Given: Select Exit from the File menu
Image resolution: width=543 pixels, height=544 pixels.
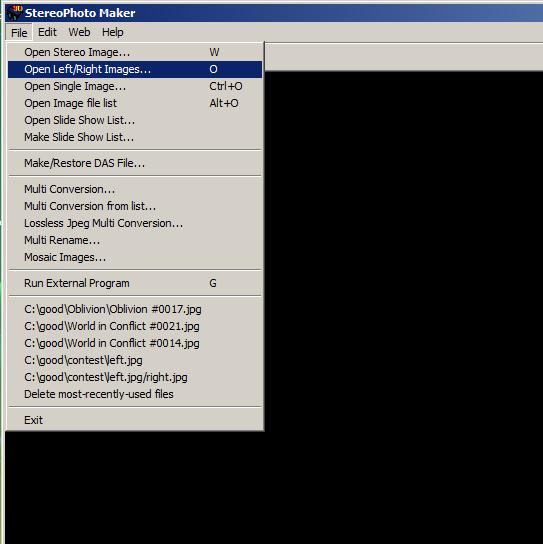Looking at the screenshot, I should (135, 420).
